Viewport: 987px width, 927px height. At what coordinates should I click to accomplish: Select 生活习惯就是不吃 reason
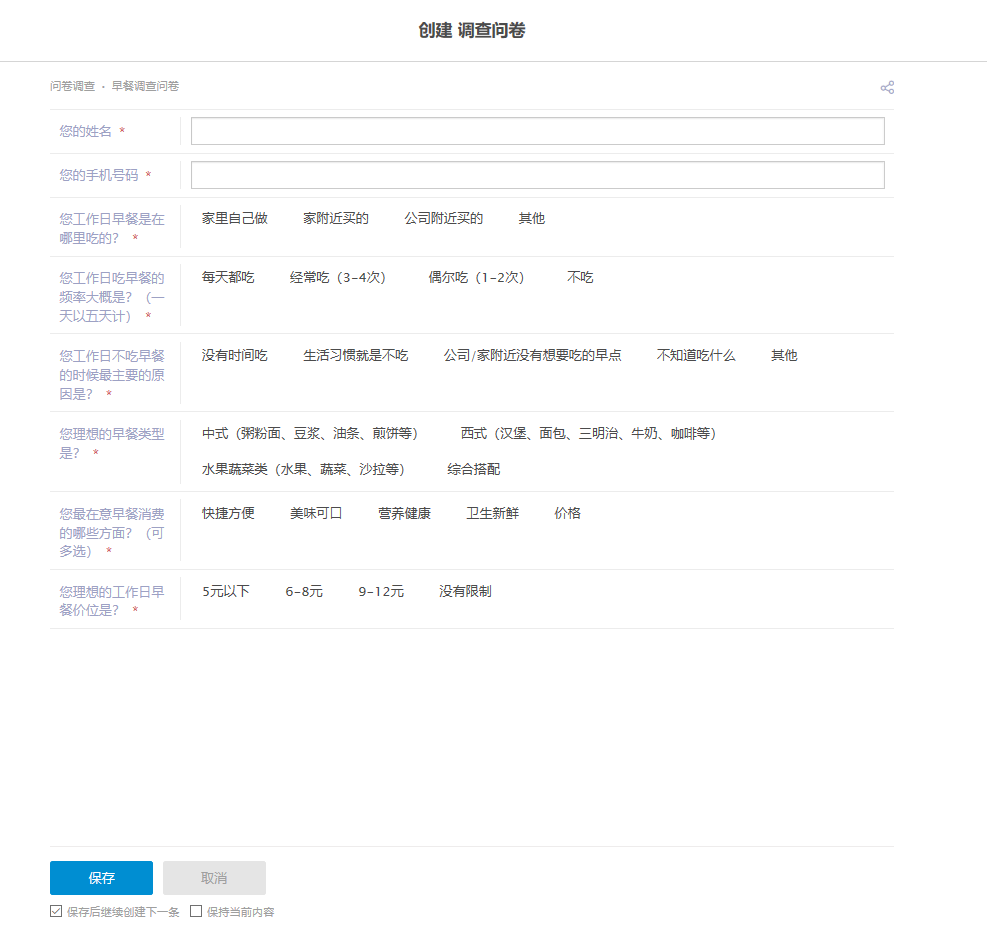(x=356, y=356)
